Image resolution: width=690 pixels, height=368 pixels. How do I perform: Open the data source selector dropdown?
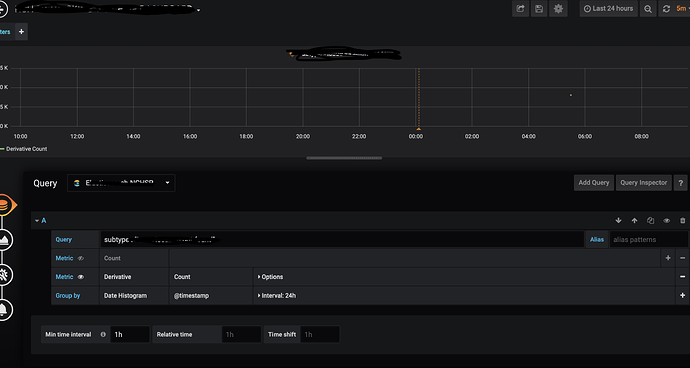[x=121, y=183]
